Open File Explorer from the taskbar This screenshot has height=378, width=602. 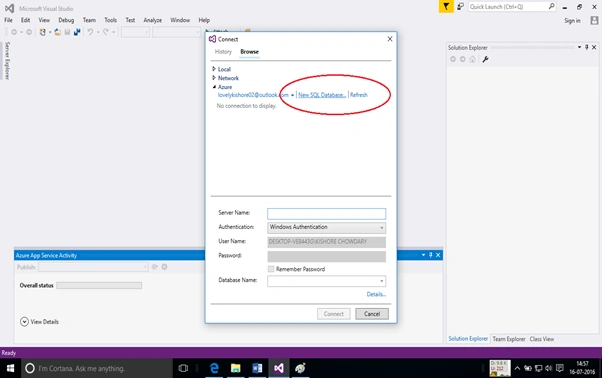[x=235, y=368]
